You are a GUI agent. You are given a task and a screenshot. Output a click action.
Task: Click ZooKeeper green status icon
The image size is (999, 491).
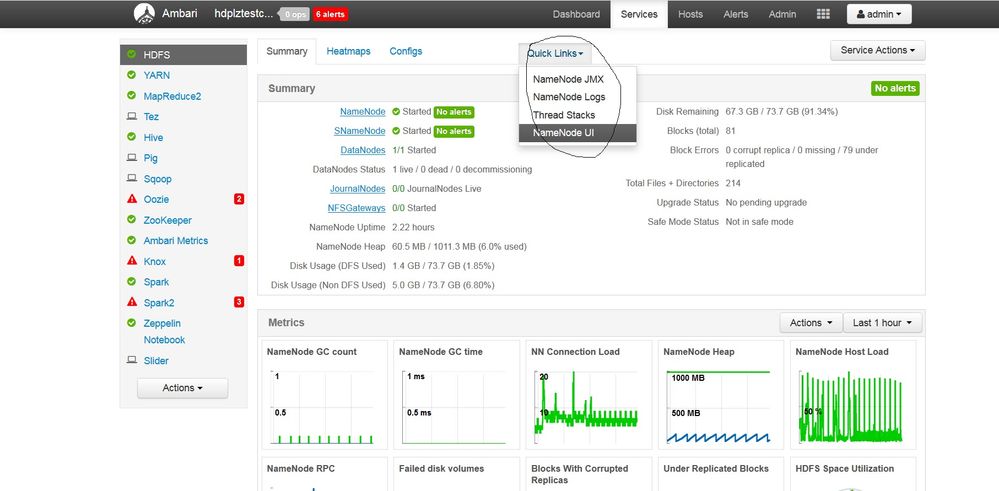point(131,220)
